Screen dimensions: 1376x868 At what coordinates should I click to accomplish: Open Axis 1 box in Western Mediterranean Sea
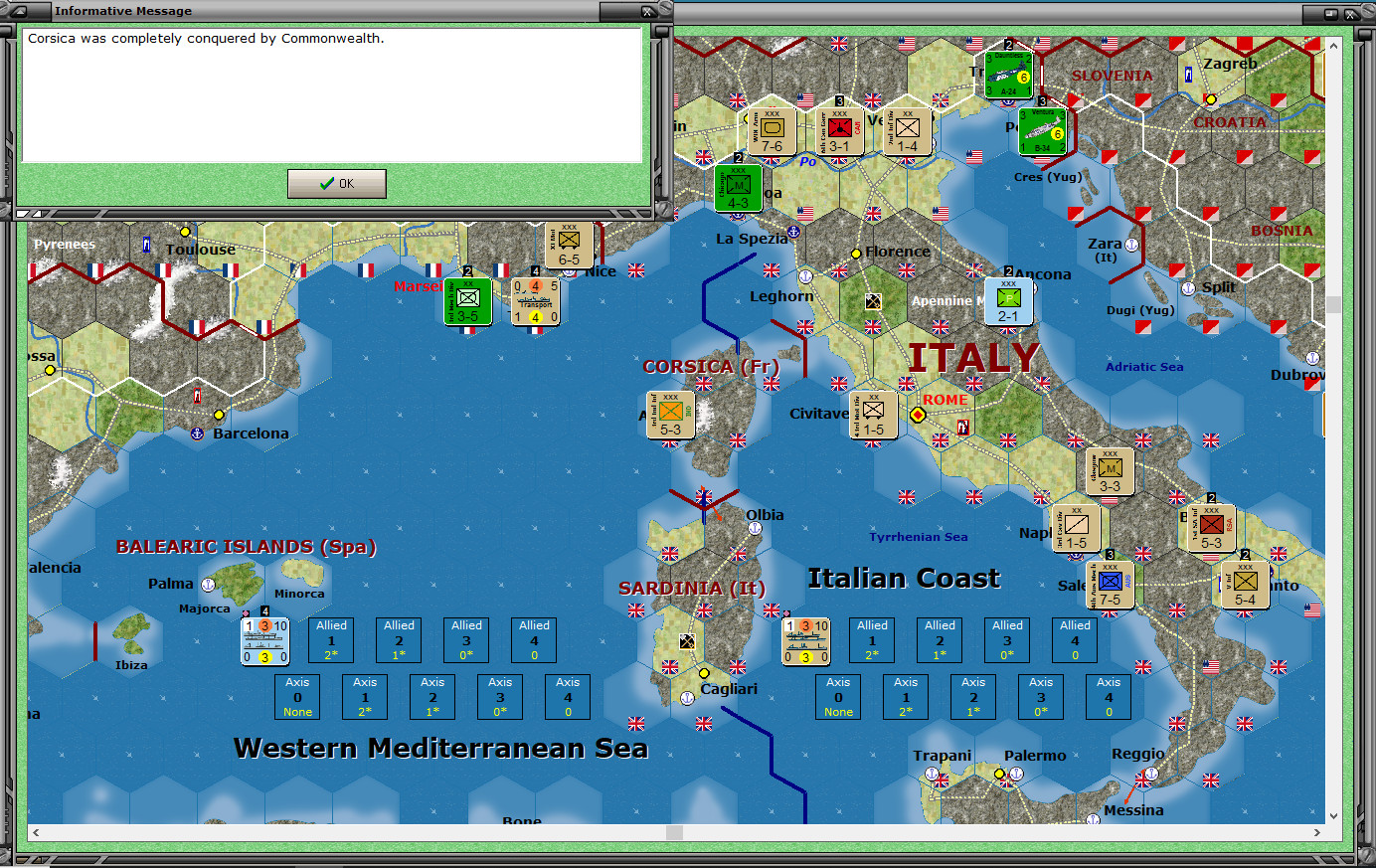pos(365,697)
